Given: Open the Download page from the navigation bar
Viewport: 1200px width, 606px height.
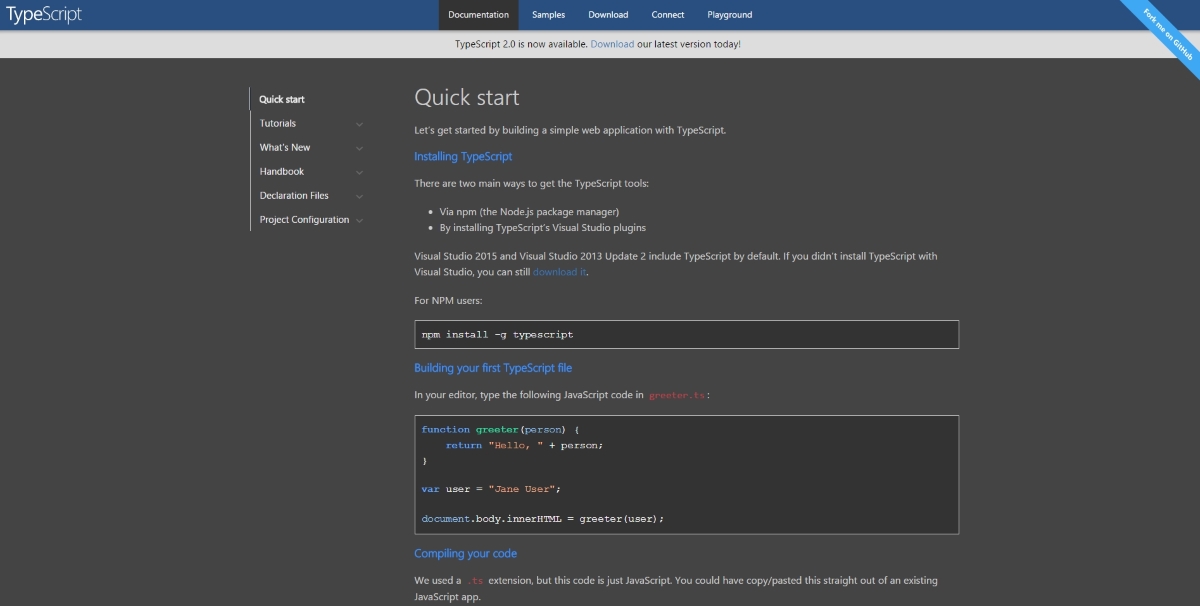Looking at the screenshot, I should click(608, 14).
